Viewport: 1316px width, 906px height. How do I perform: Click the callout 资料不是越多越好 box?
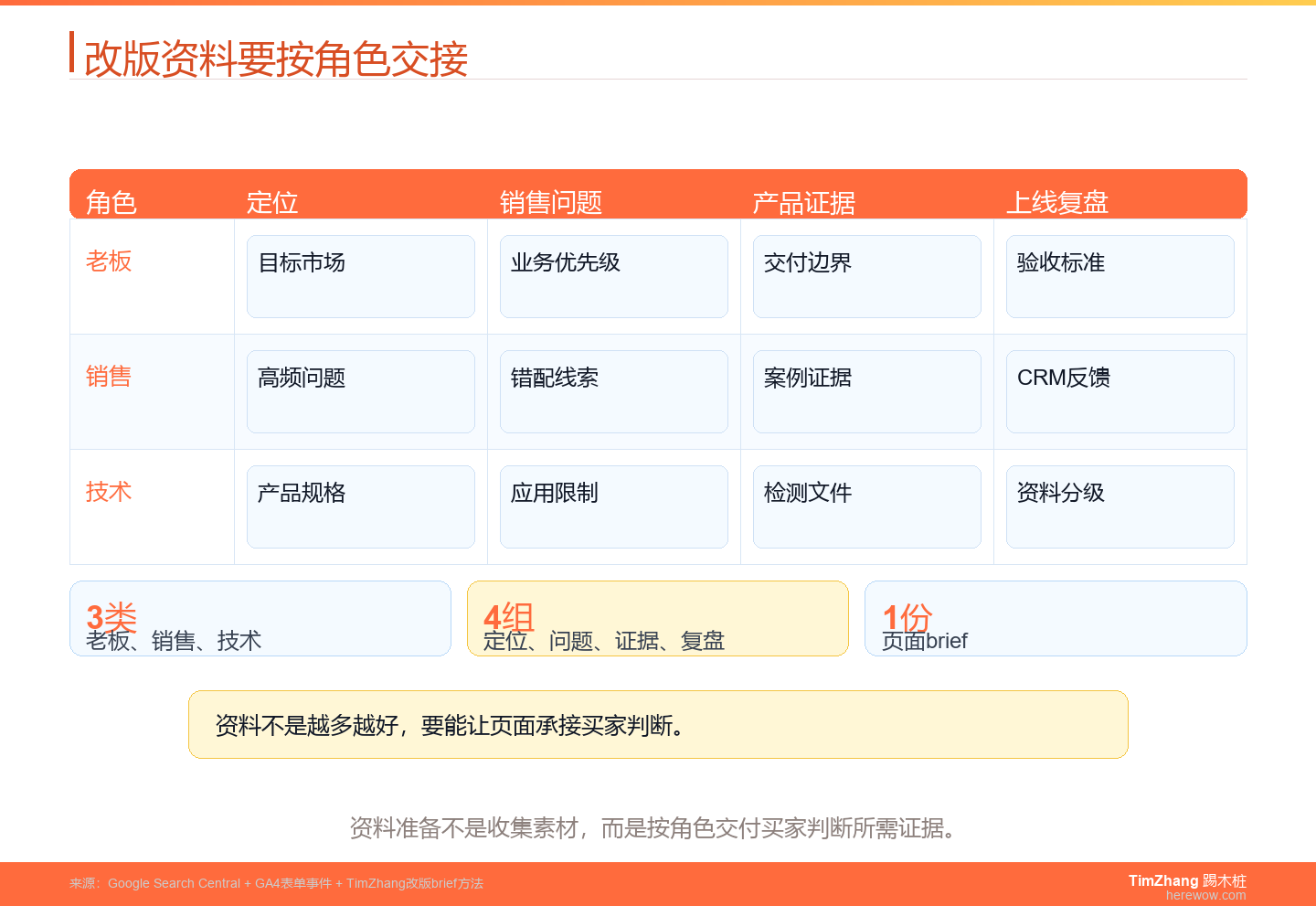point(658,725)
